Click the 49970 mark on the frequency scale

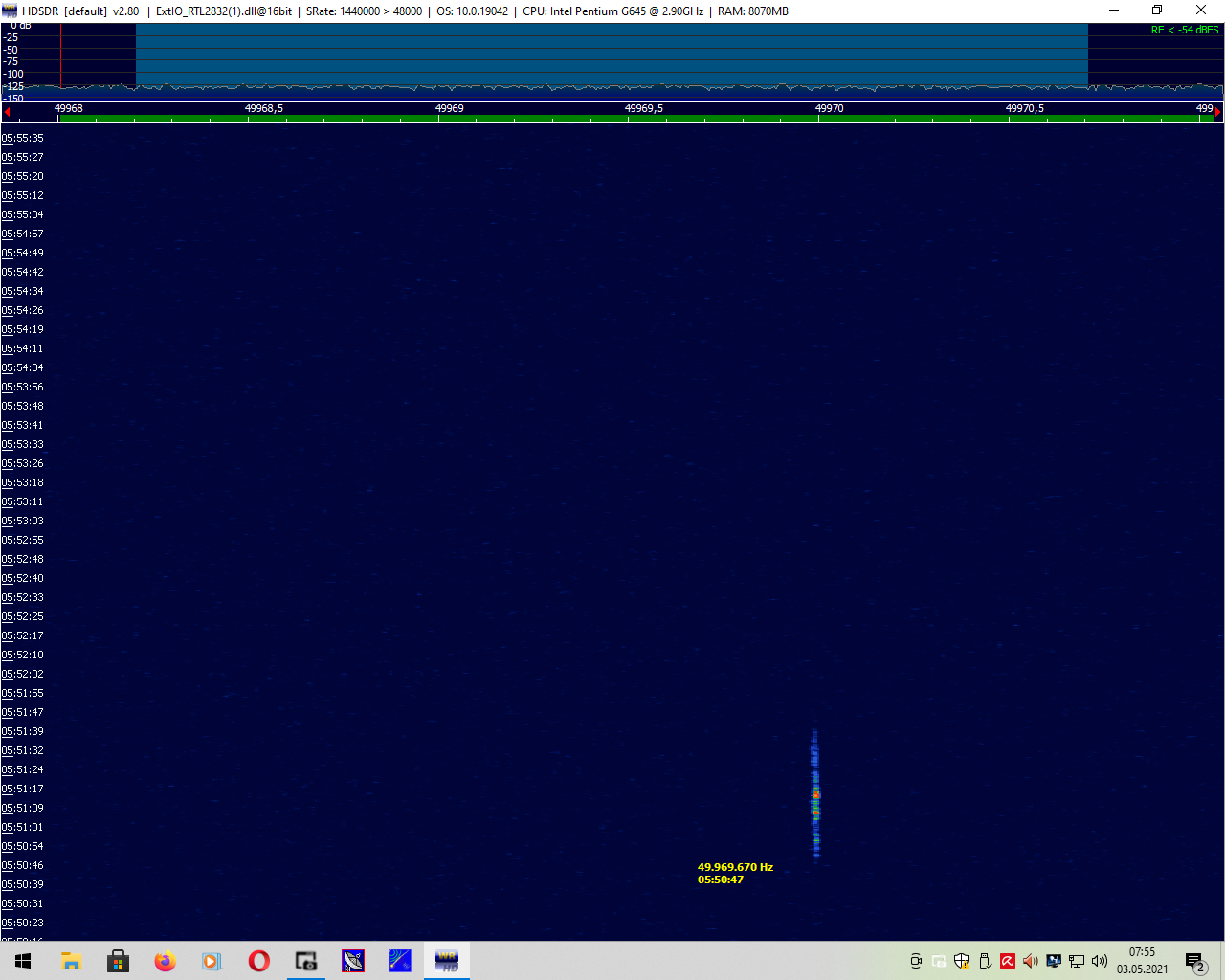(829, 108)
